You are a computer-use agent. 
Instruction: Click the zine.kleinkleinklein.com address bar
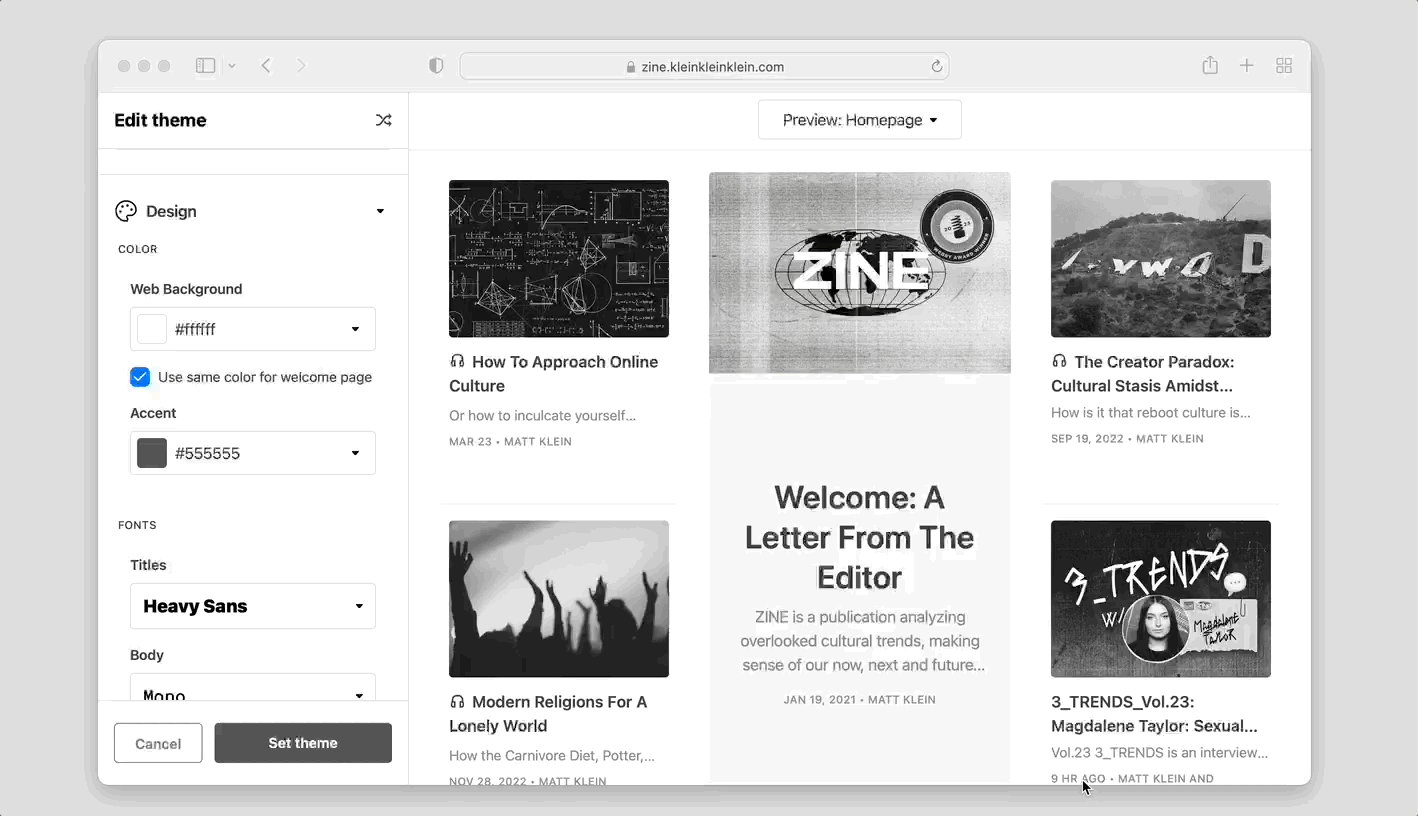pos(704,67)
